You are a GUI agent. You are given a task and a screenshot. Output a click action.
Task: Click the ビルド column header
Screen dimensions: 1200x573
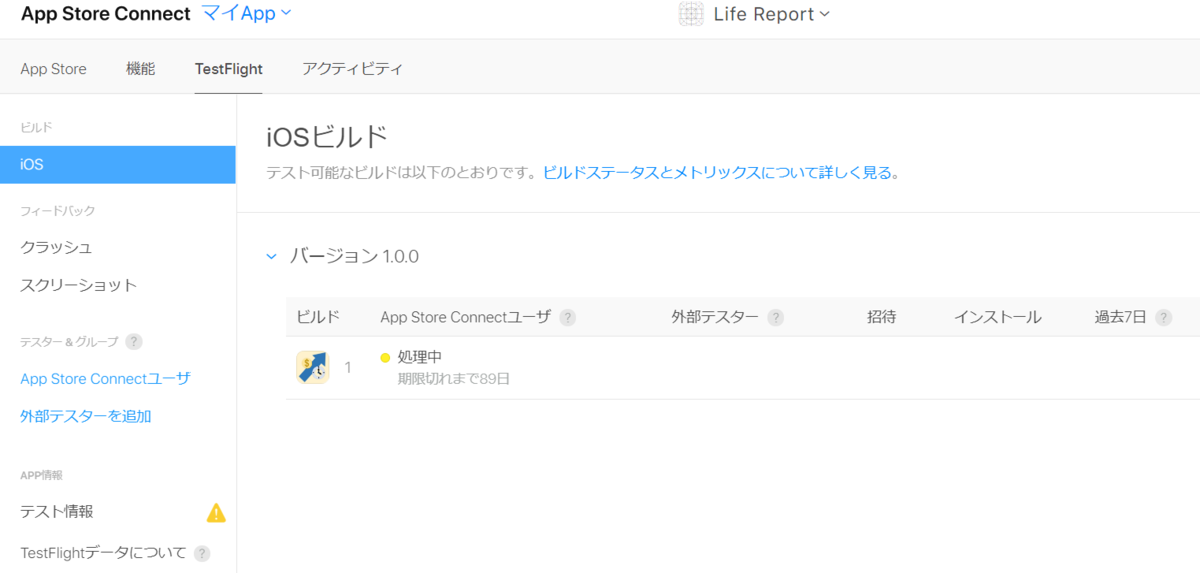(318, 317)
